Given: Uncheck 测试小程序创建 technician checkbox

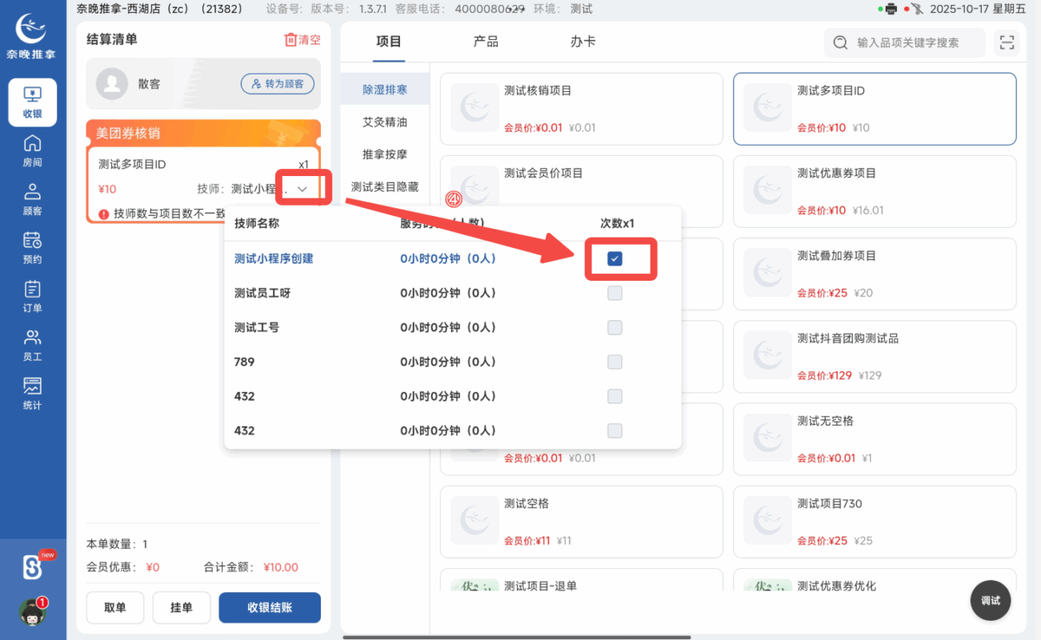Looking at the screenshot, I should click(614, 258).
